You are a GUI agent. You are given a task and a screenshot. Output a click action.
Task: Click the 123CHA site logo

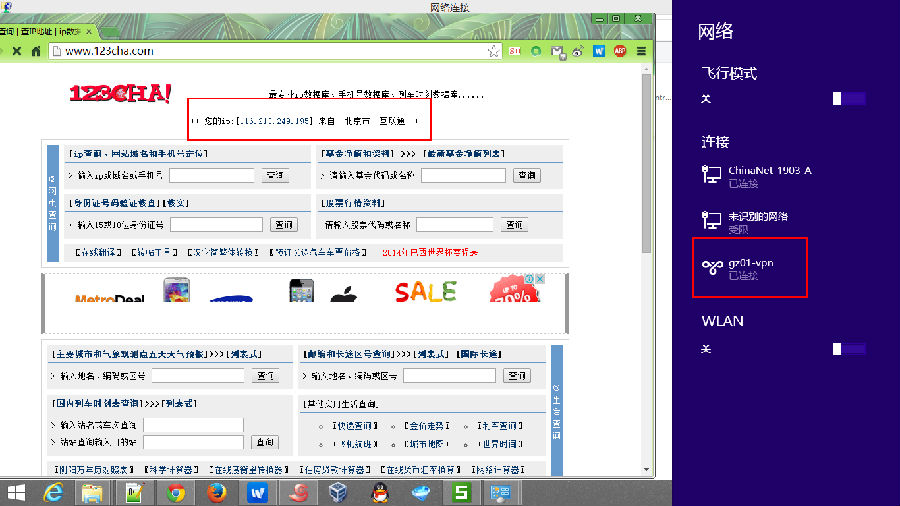120,93
